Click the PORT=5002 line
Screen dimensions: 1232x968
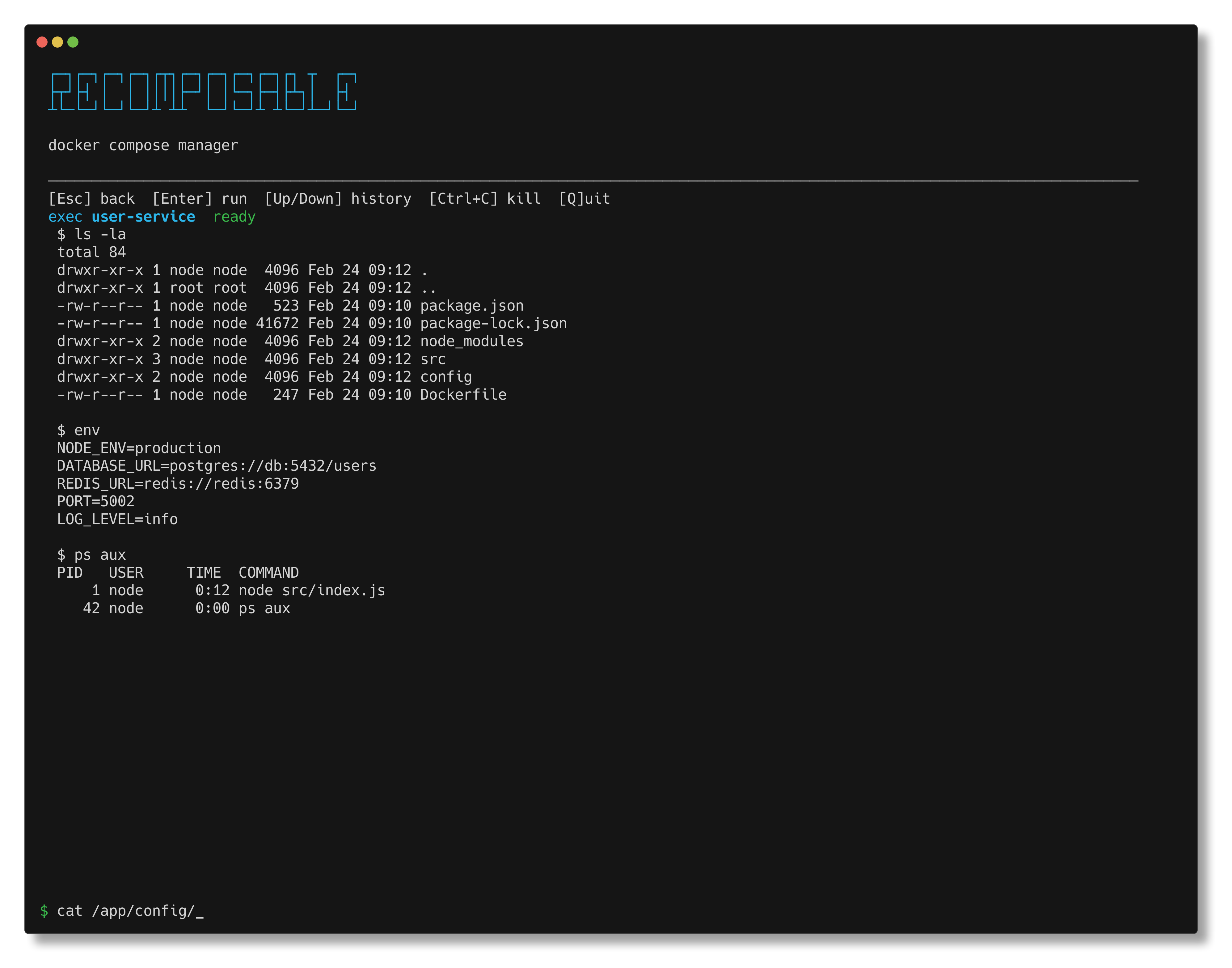96,502
